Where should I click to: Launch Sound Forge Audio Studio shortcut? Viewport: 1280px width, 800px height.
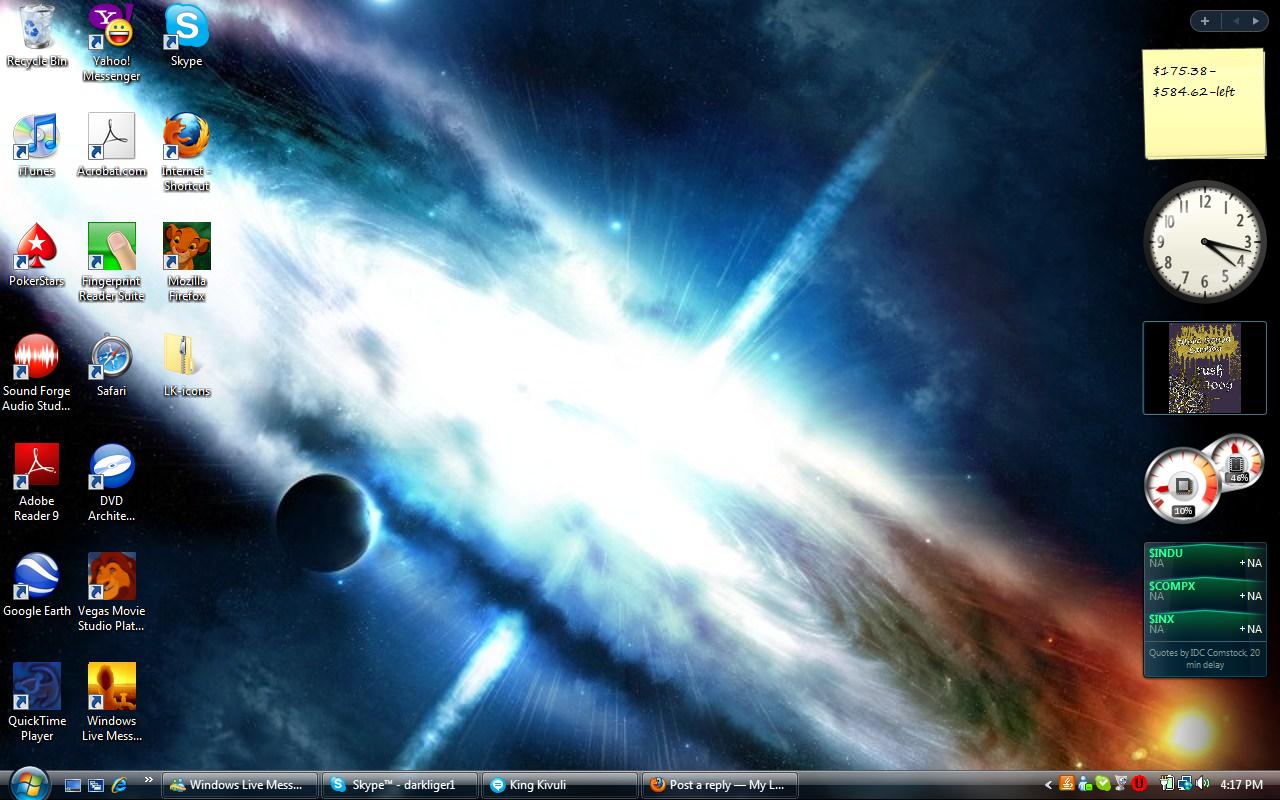click(37, 357)
